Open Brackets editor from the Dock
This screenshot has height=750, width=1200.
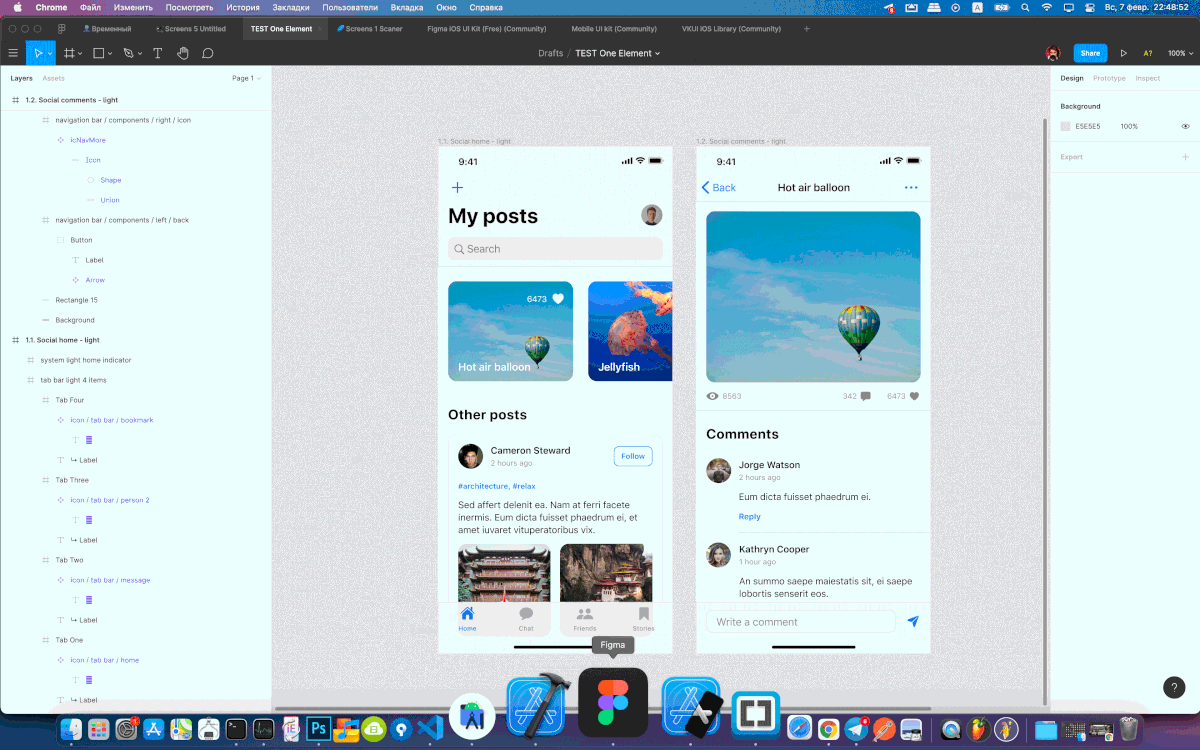[x=756, y=715]
